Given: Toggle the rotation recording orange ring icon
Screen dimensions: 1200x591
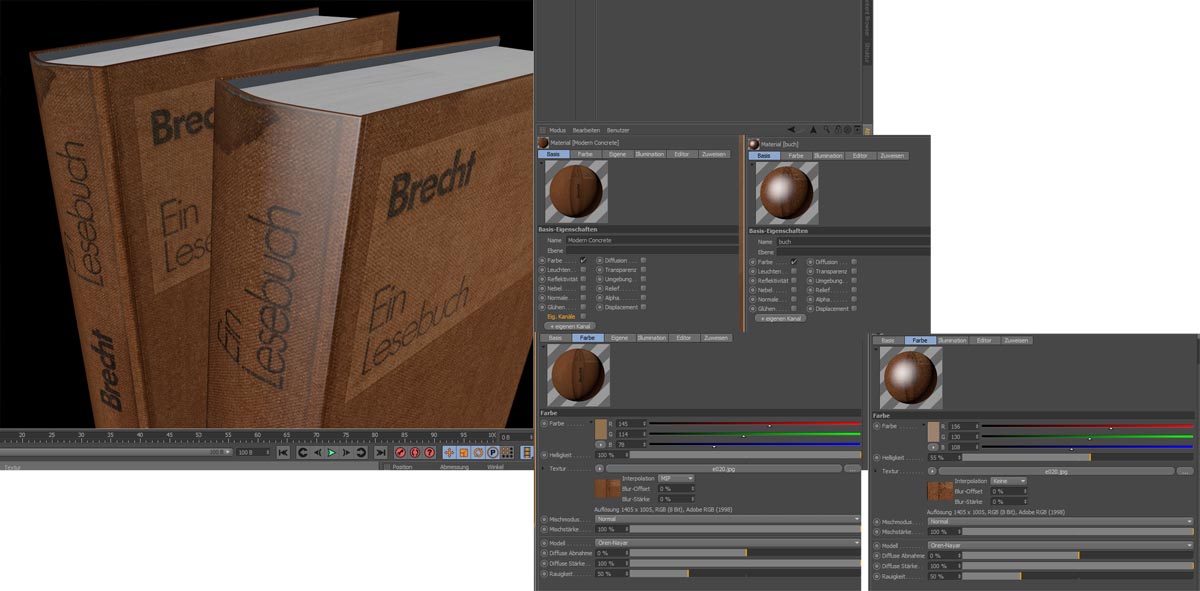Looking at the screenshot, I should tap(478, 453).
